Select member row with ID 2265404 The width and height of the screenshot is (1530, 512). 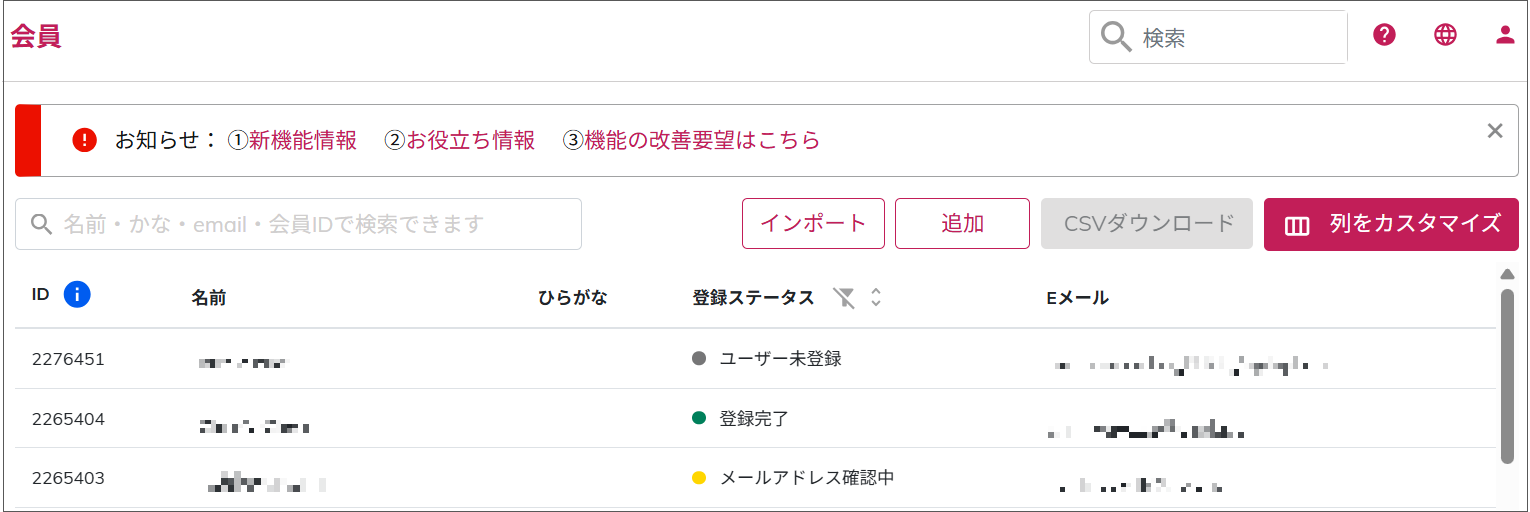coord(68,419)
